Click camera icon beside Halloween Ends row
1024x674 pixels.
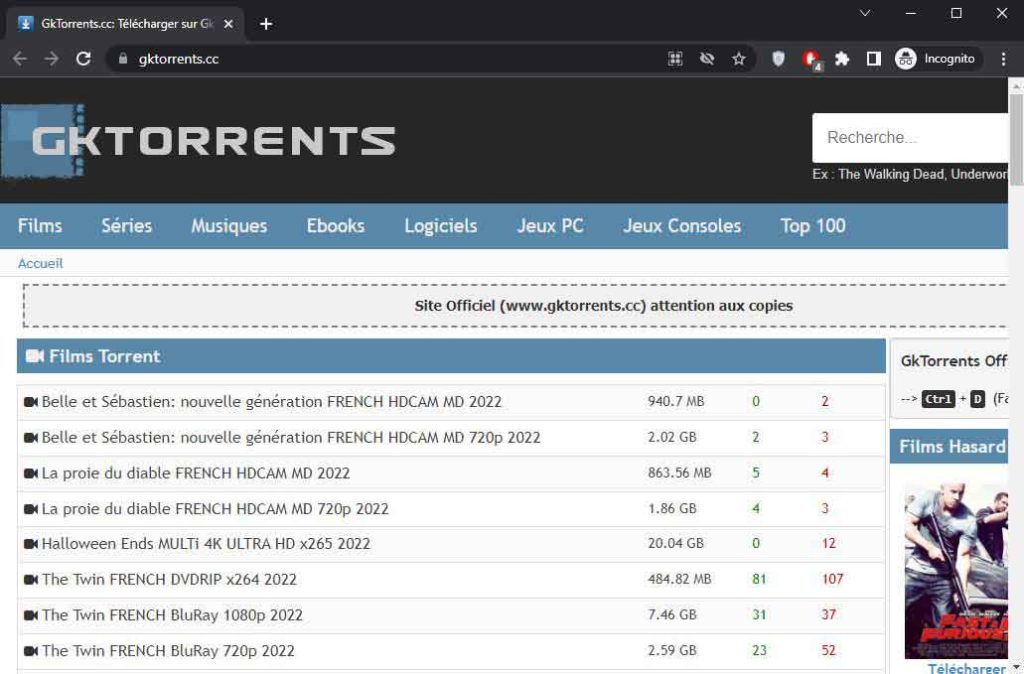[x=31, y=544]
